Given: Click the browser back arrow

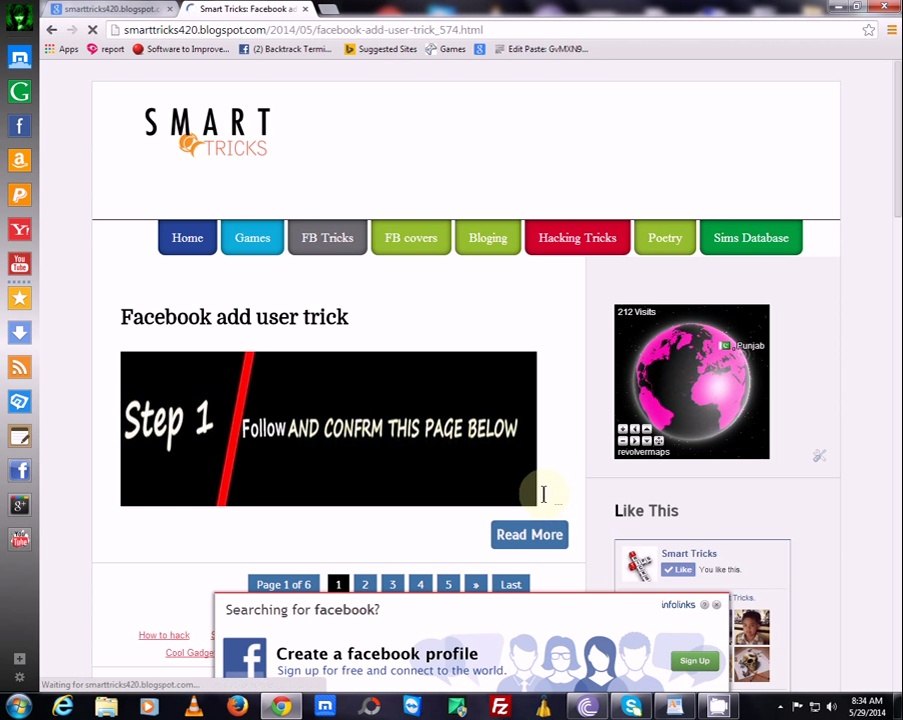Looking at the screenshot, I should [x=52, y=30].
